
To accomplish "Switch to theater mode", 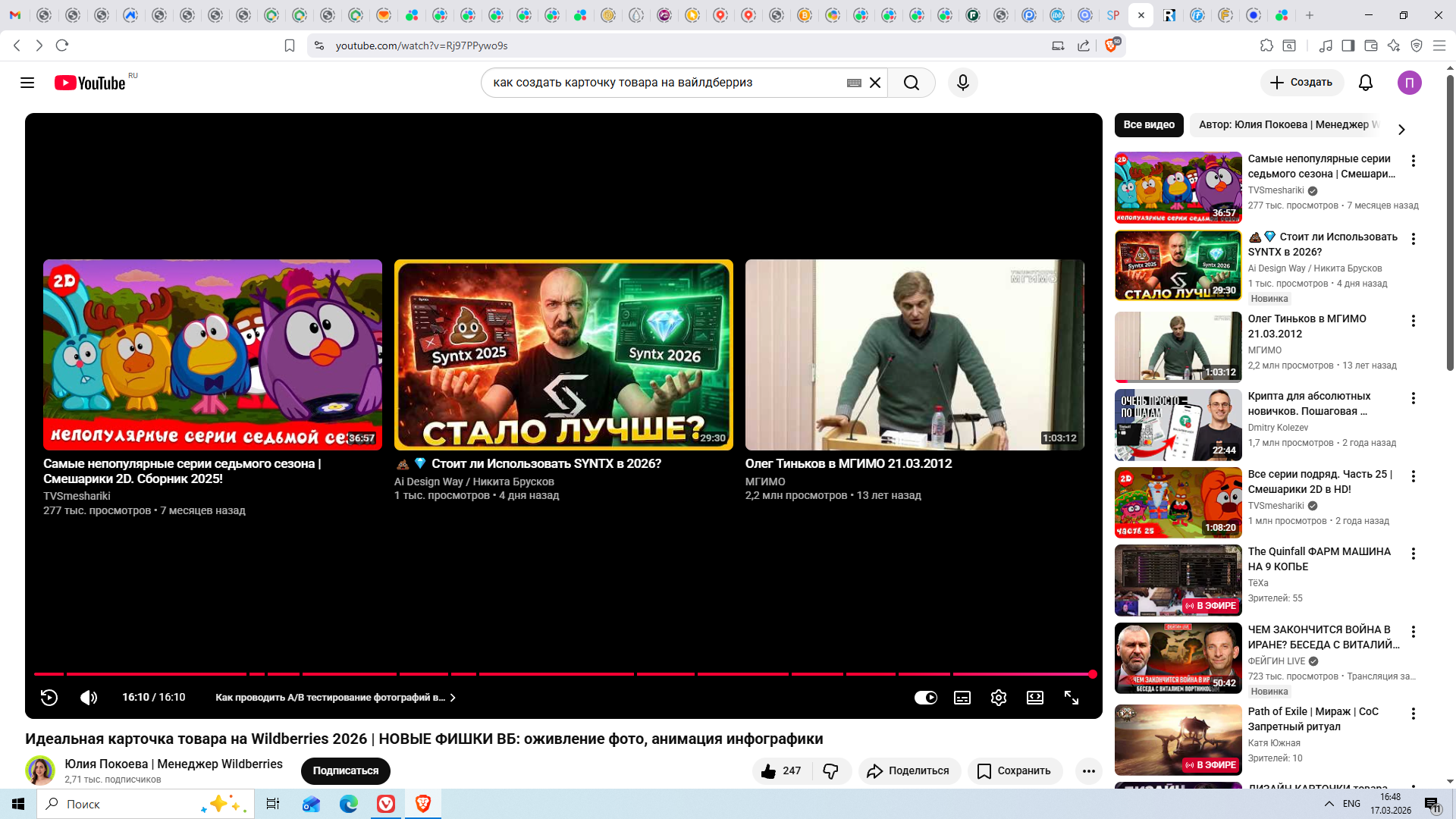I will pyautogui.click(x=1035, y=698).
